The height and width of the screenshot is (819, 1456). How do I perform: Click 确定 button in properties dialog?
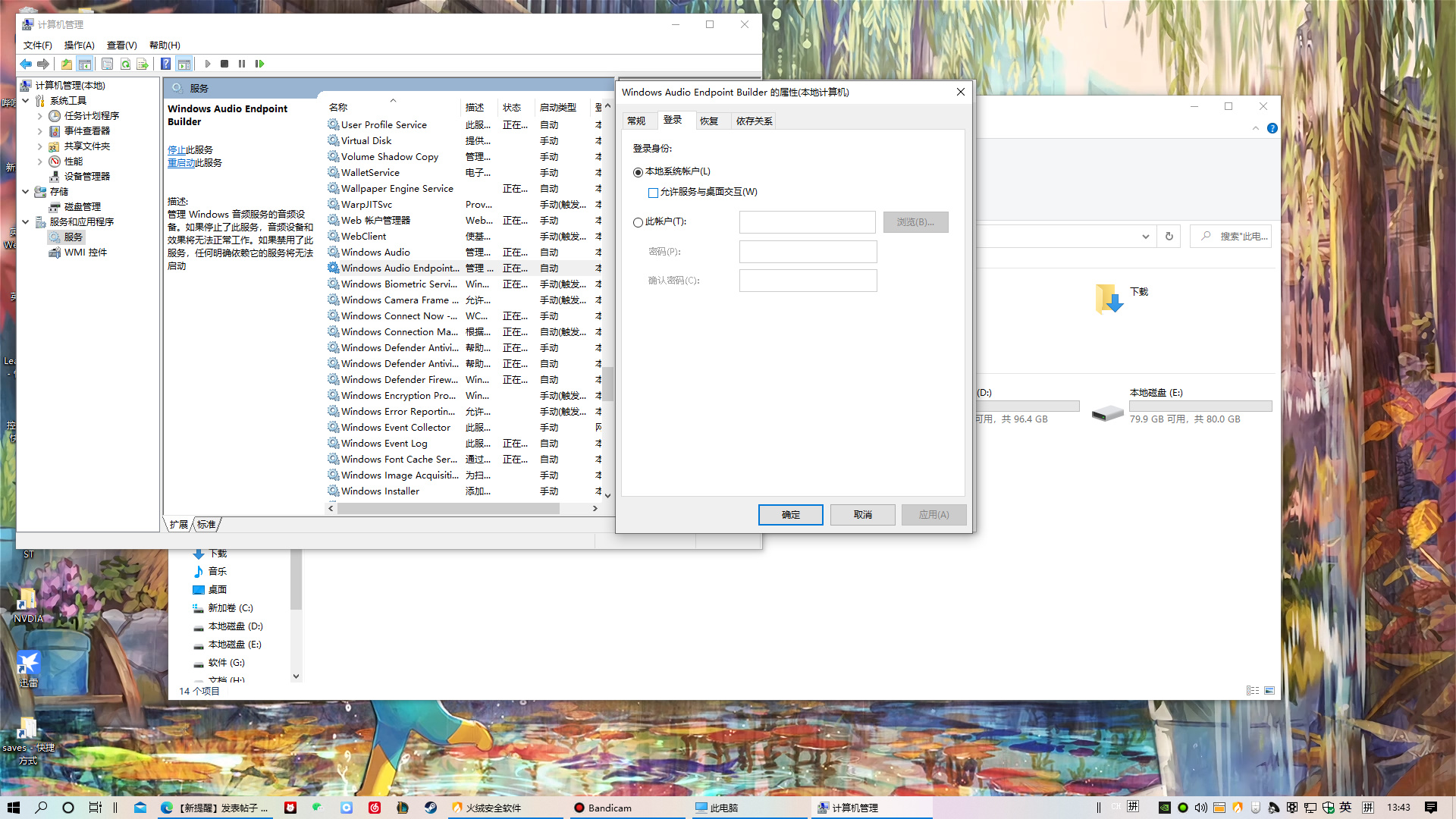click(791, 515)
